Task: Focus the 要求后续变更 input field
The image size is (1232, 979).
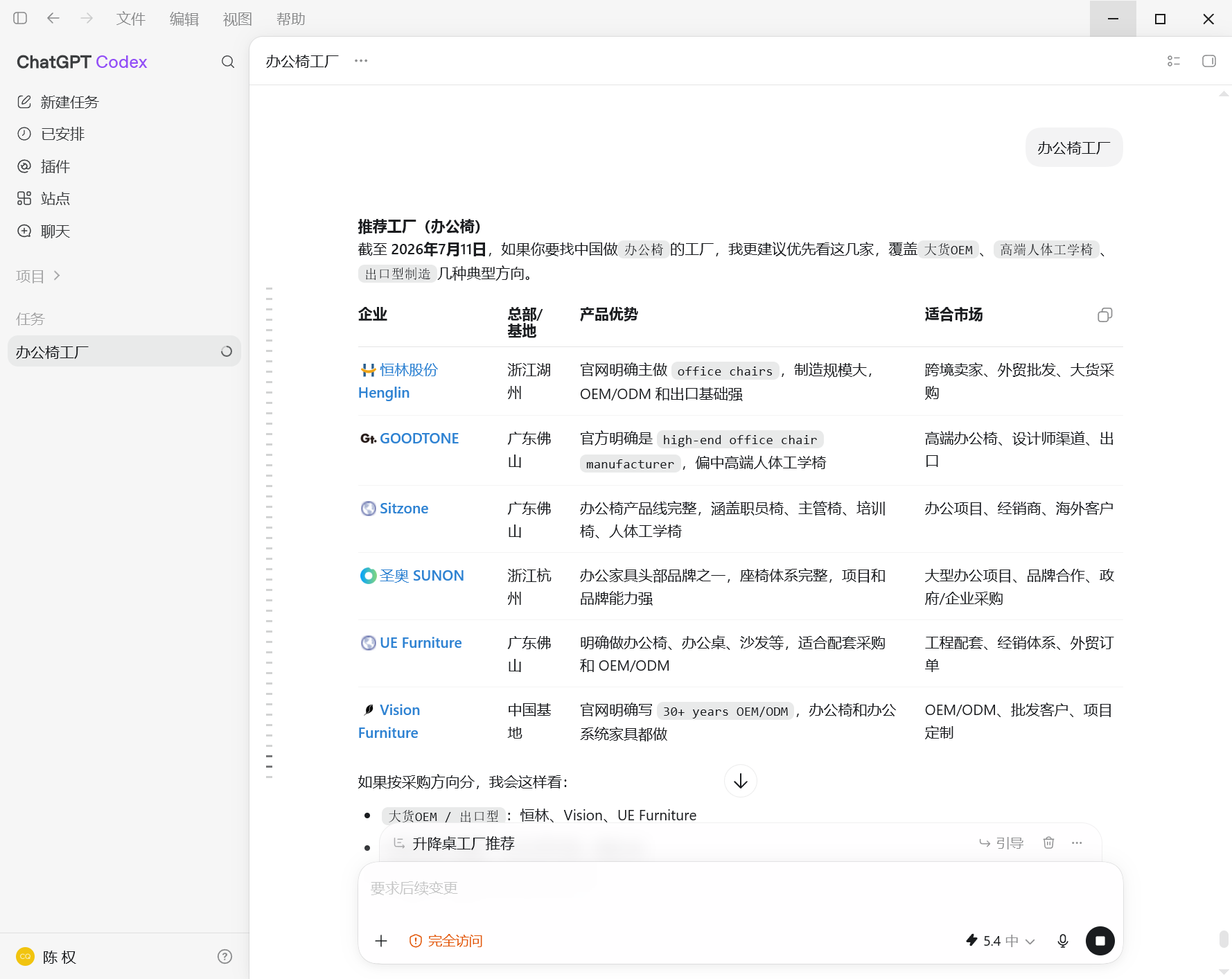Action: [x=740, y=888]
